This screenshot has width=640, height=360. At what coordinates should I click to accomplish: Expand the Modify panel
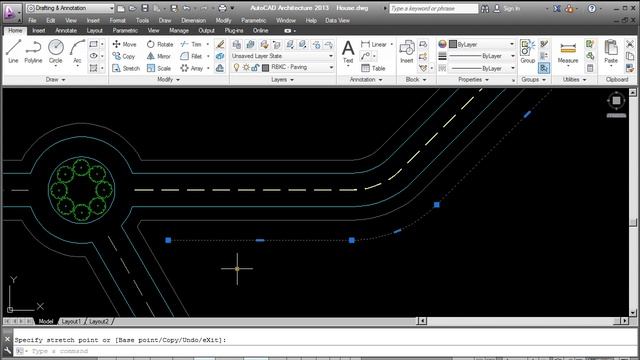(x=169, y=80)
